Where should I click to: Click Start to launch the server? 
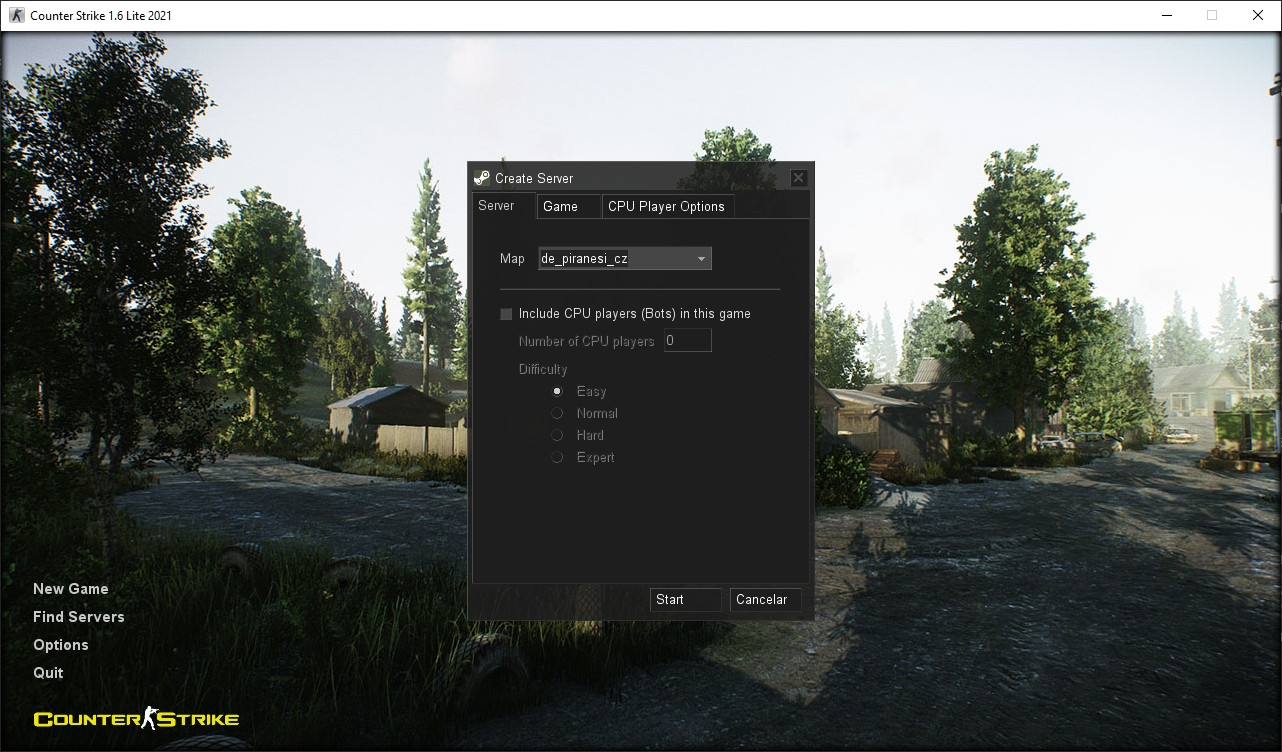click(685, 599)
